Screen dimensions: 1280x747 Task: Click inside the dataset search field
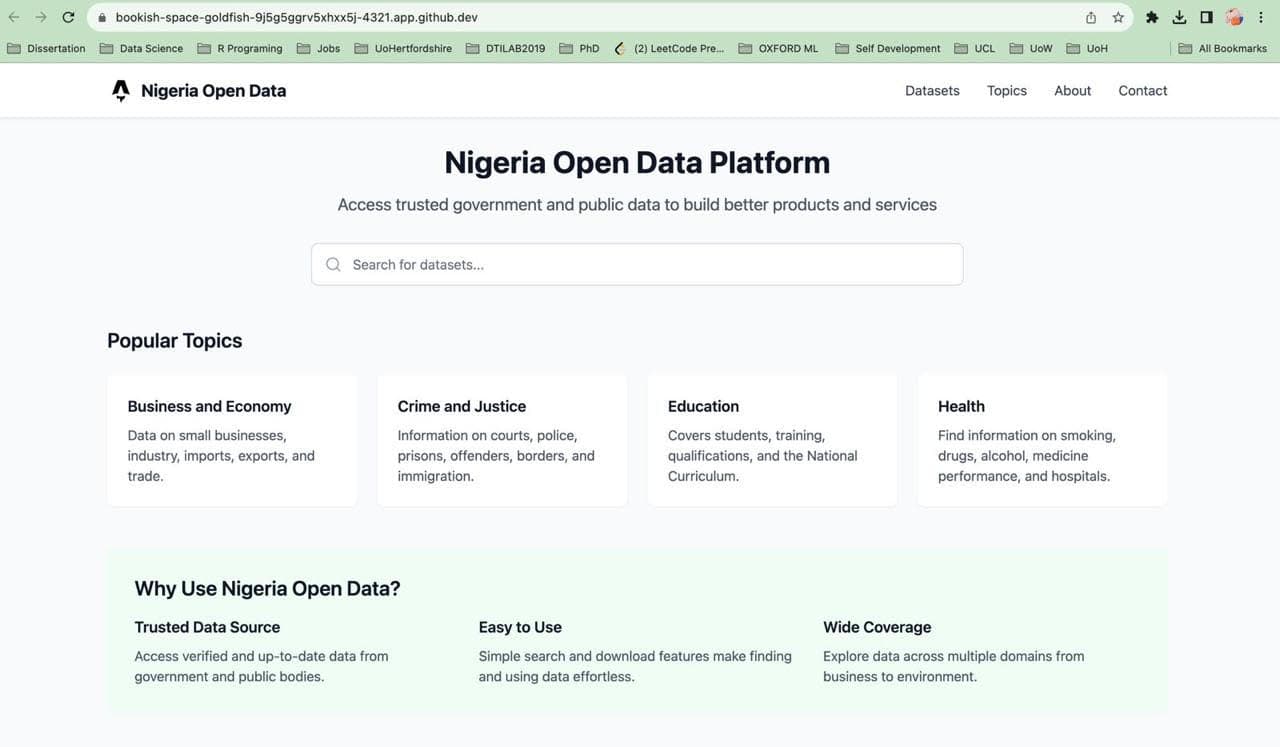(637, 263)
